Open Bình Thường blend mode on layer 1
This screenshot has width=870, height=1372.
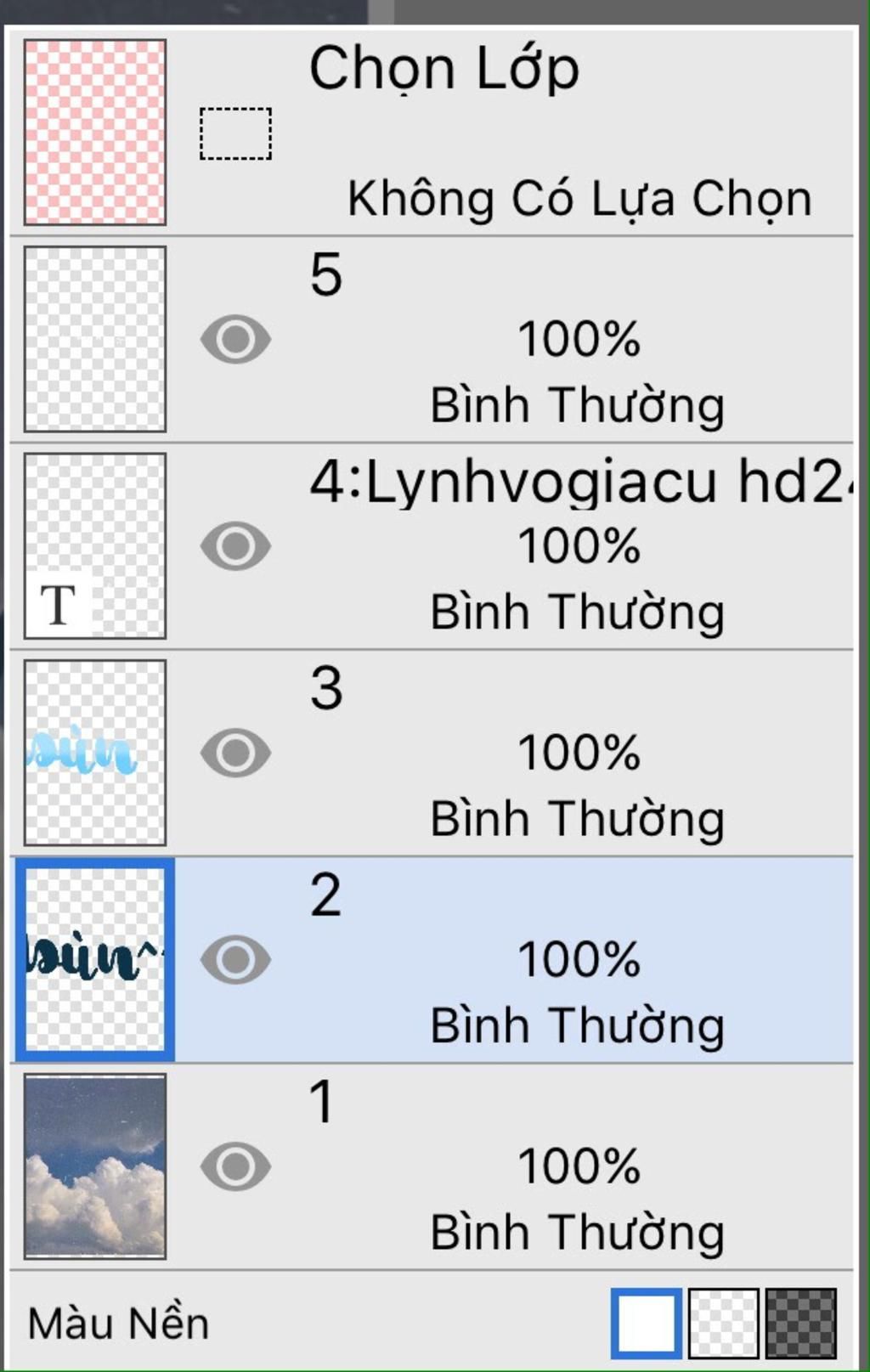click(578, 1232)
